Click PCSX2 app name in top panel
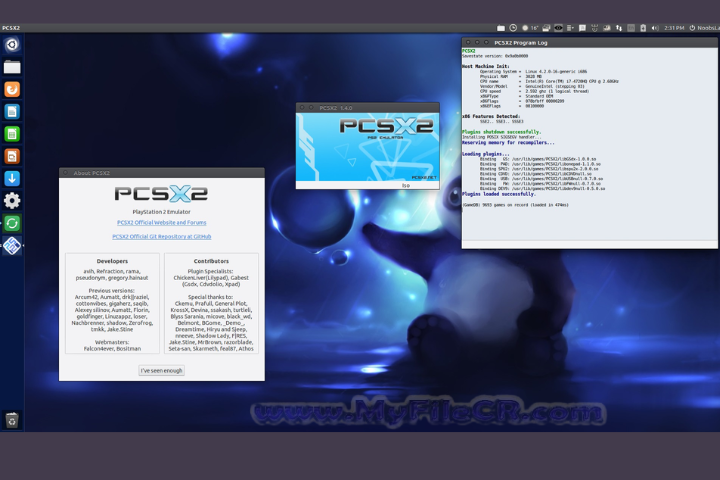This screenshot has width=720, height=480. [11, 28]
